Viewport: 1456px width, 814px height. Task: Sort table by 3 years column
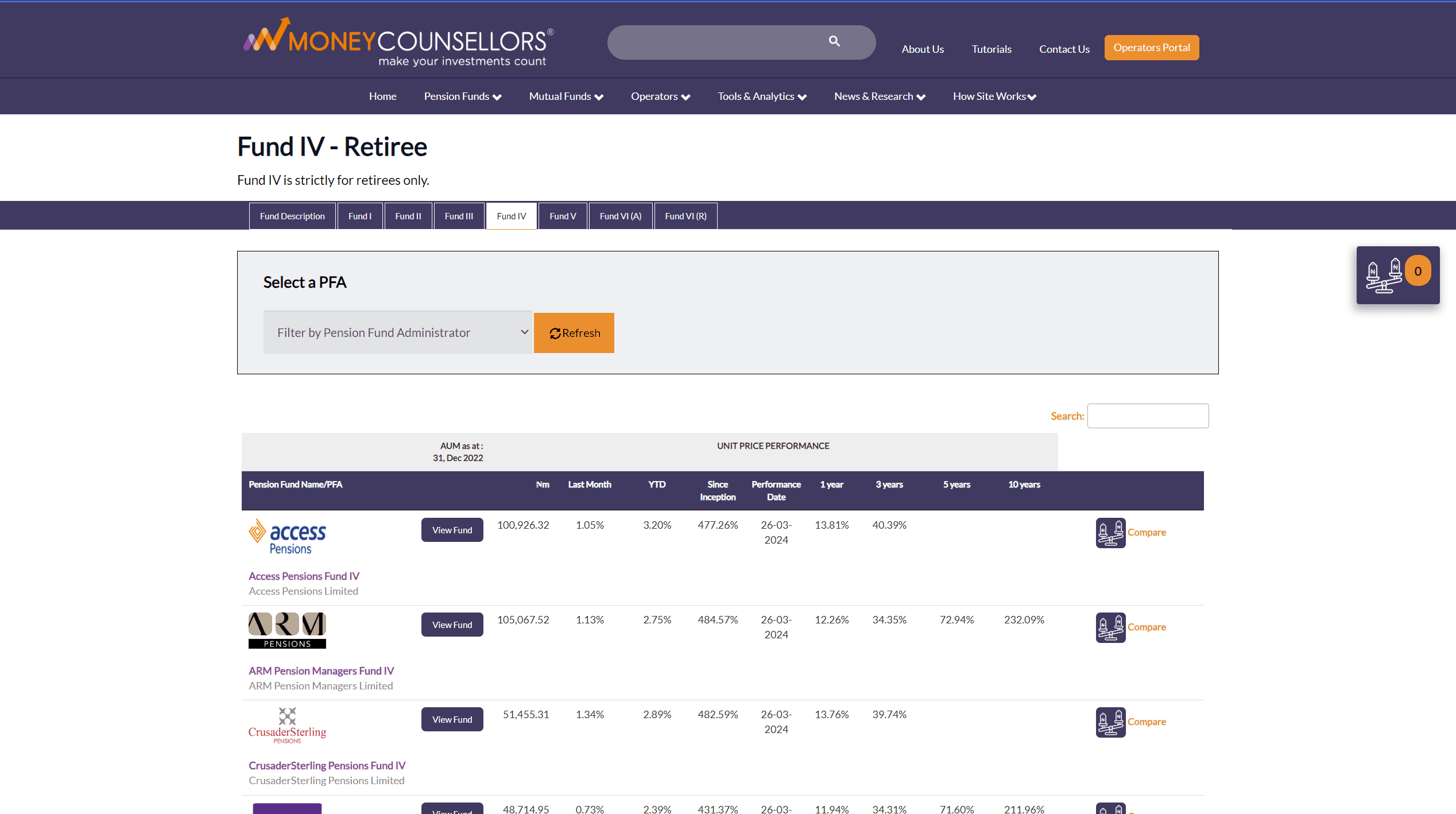coord(889,484)
